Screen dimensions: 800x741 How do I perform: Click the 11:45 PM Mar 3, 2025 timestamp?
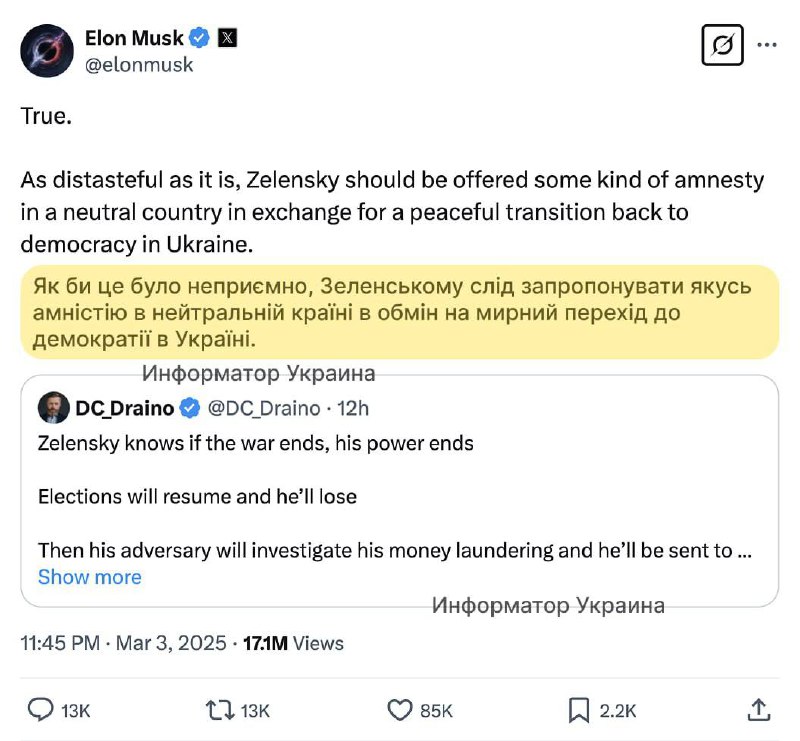click(x=124, y=643)
